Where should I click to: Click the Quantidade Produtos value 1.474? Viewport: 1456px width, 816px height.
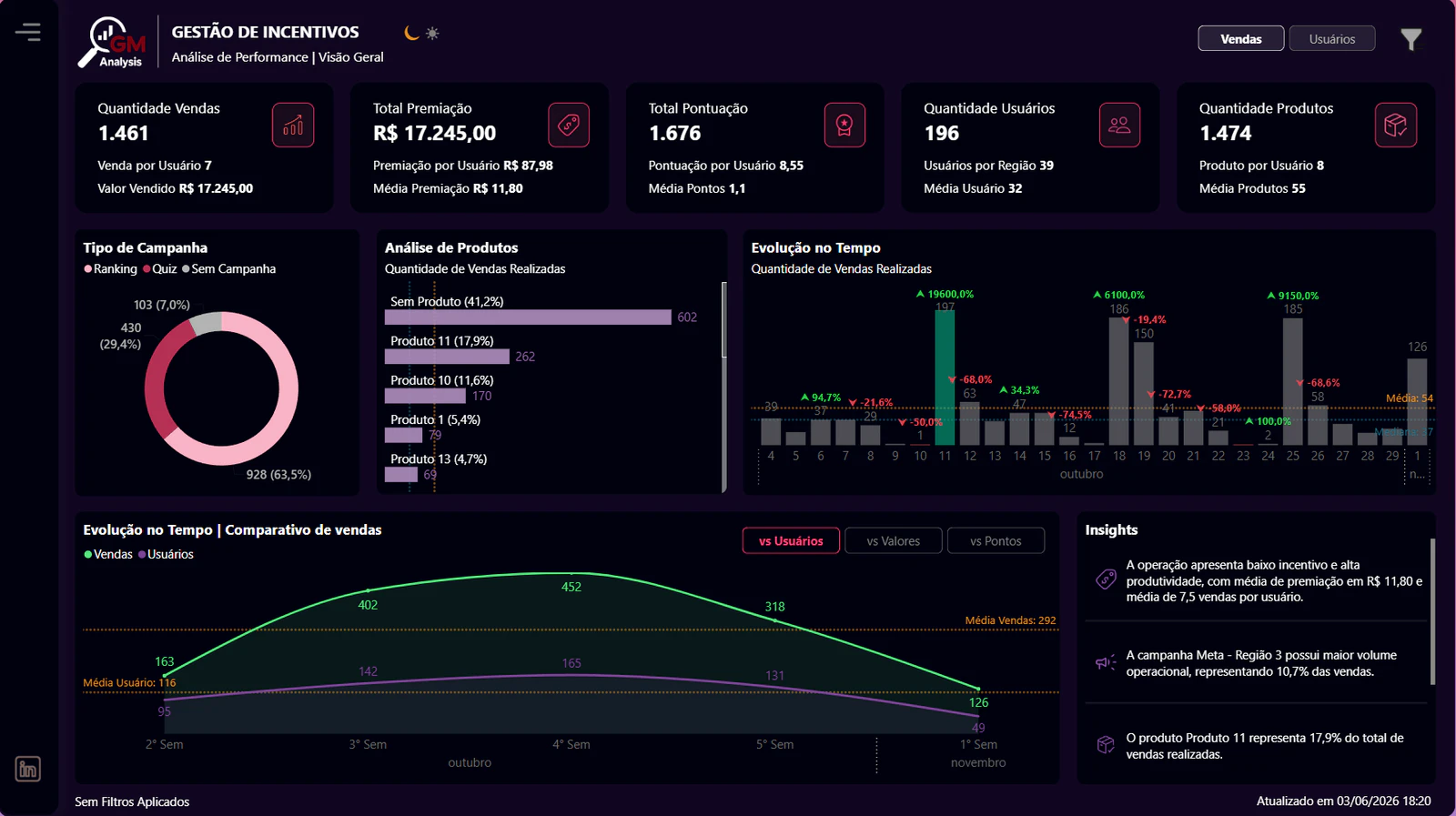1226,133
